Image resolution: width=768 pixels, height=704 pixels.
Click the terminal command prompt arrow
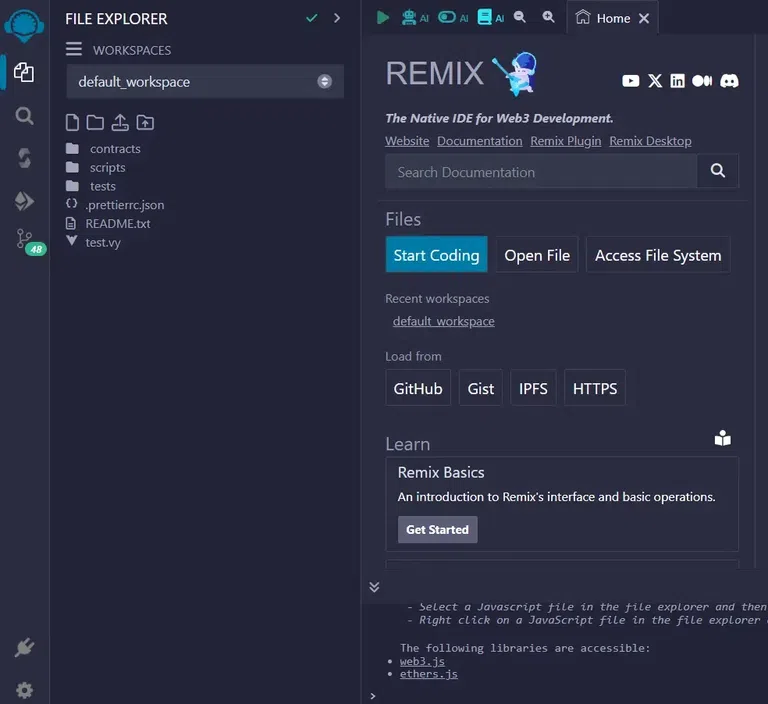[373, 696]
